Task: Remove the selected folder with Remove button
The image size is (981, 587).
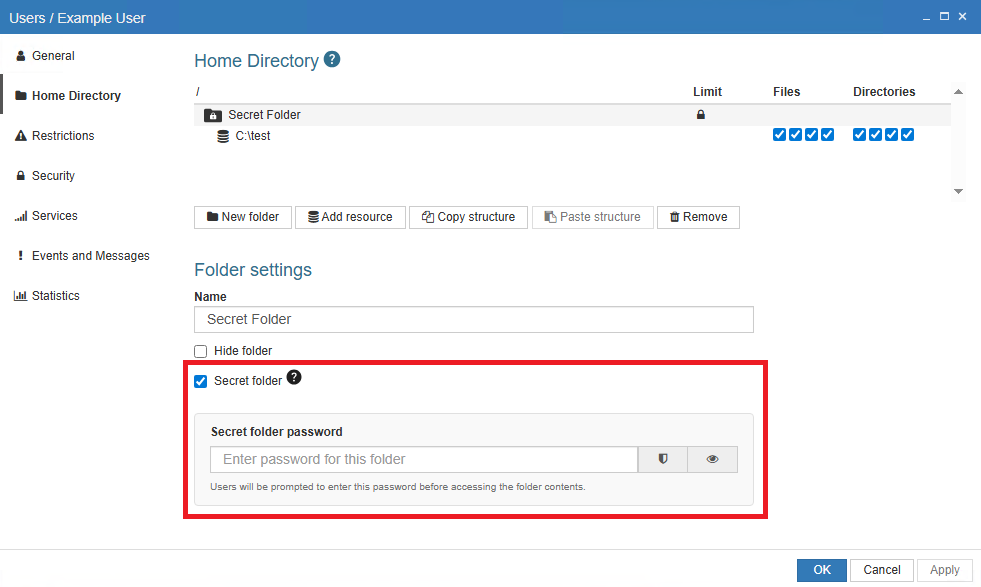Action: pos(698,217)
